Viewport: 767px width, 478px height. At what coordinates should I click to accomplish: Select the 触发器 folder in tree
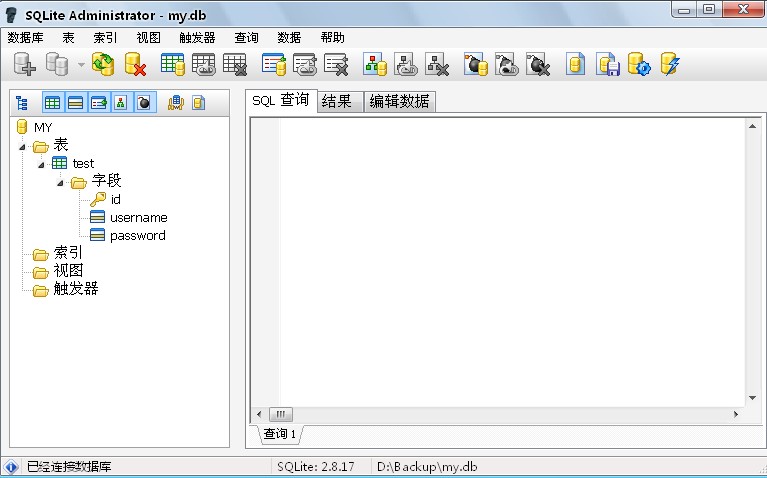coord(76,289)
